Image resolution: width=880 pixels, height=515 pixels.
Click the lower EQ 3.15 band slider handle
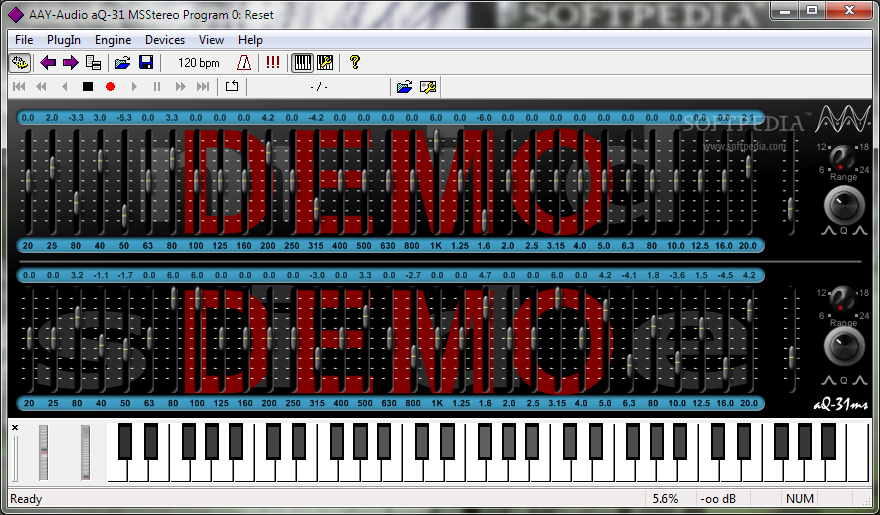557,298
